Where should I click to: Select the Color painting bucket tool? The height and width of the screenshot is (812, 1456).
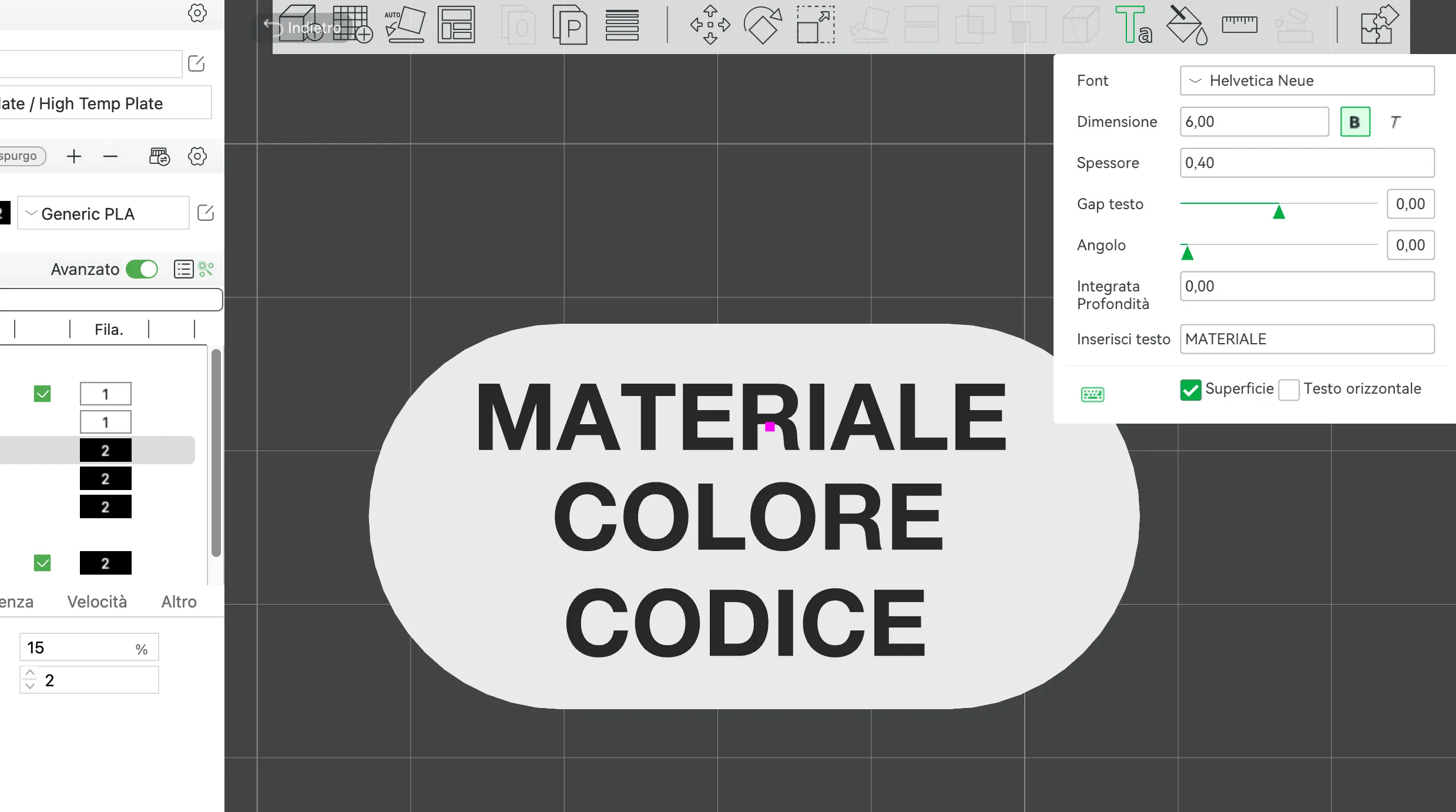1186,25
